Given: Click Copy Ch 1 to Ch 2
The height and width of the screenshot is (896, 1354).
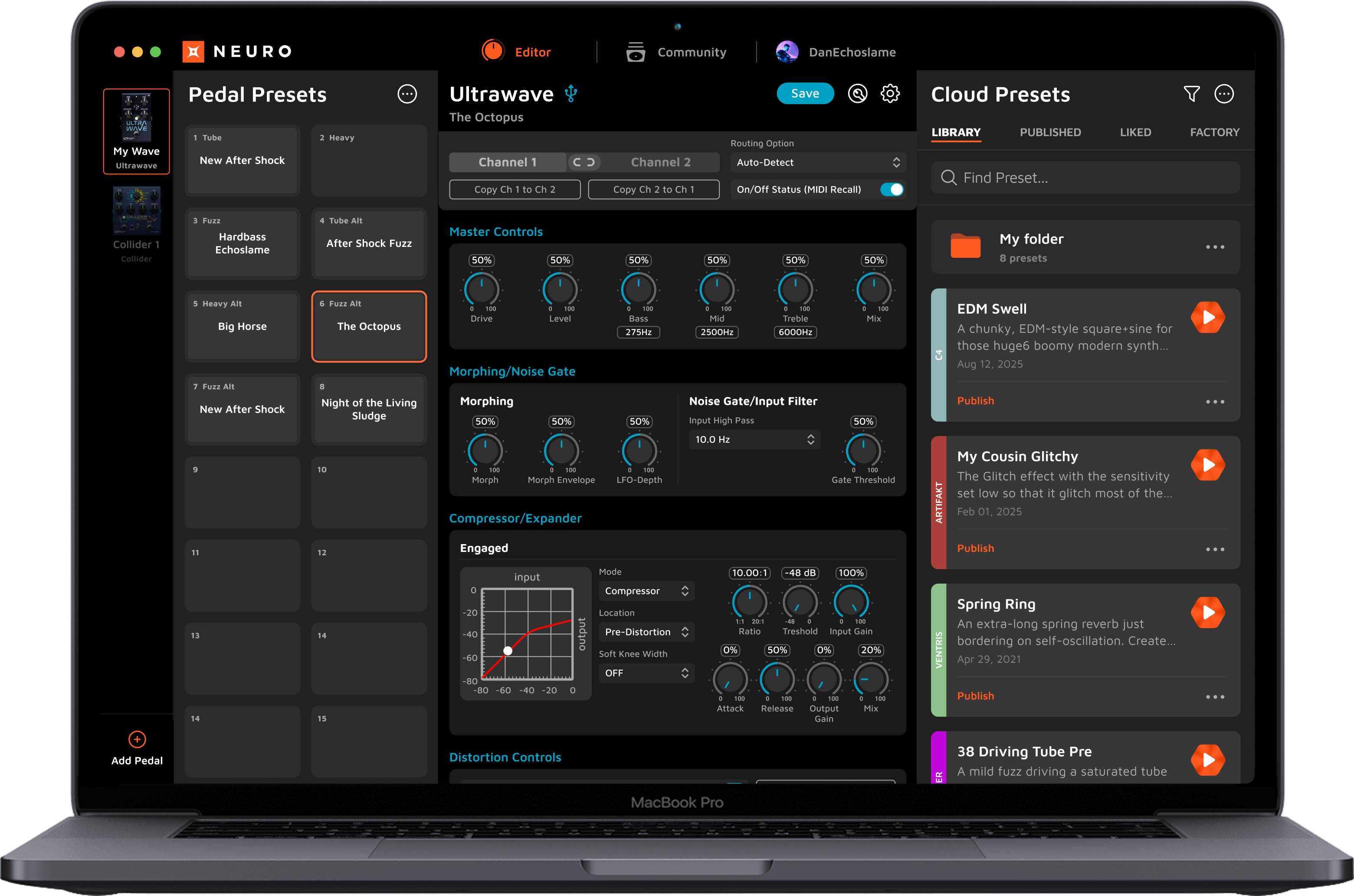Looking at the screenshot, I should coord(514,190).
